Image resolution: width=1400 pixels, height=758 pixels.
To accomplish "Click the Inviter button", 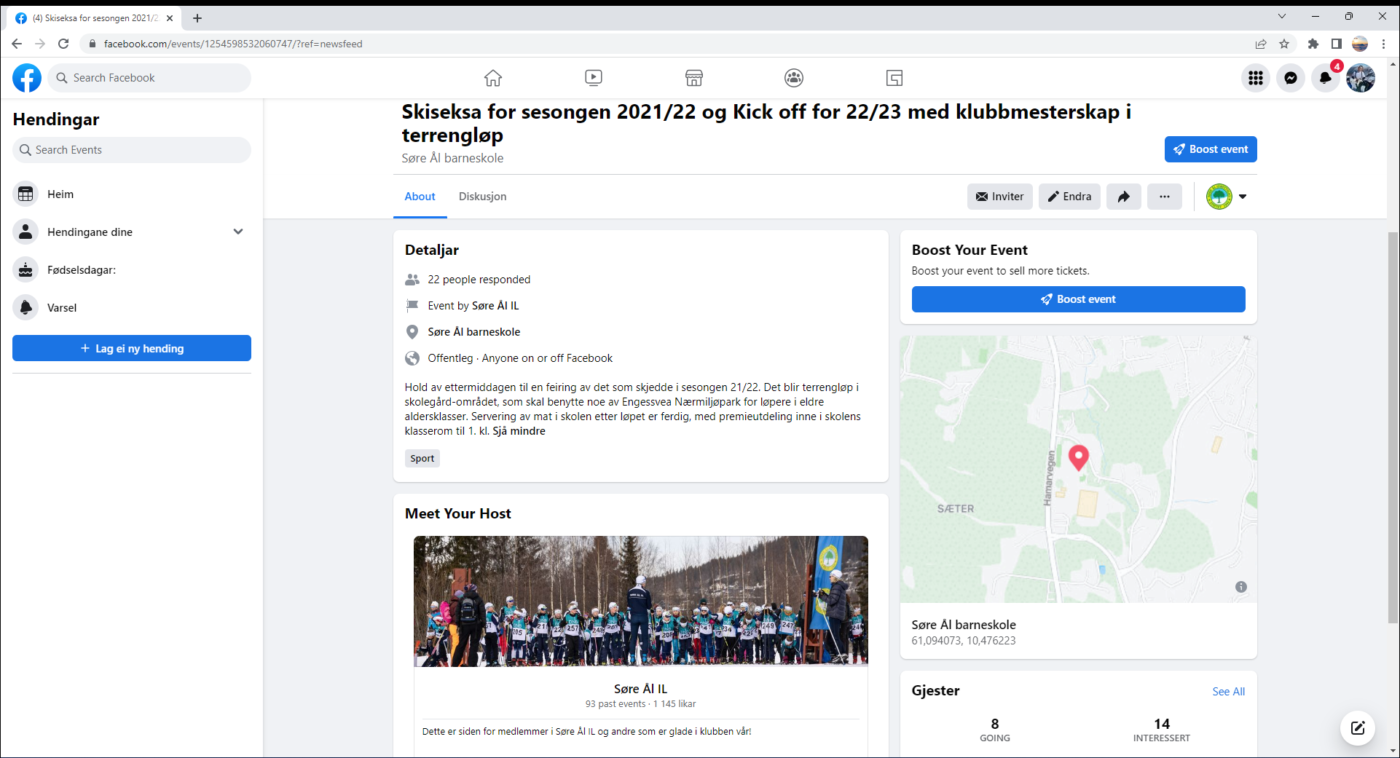I will click(1000, 197).
